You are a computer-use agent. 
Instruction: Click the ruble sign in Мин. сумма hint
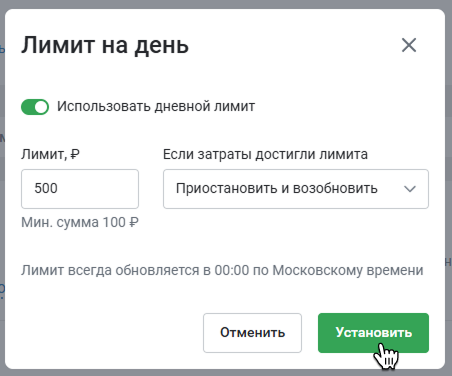tap(134, 222)
